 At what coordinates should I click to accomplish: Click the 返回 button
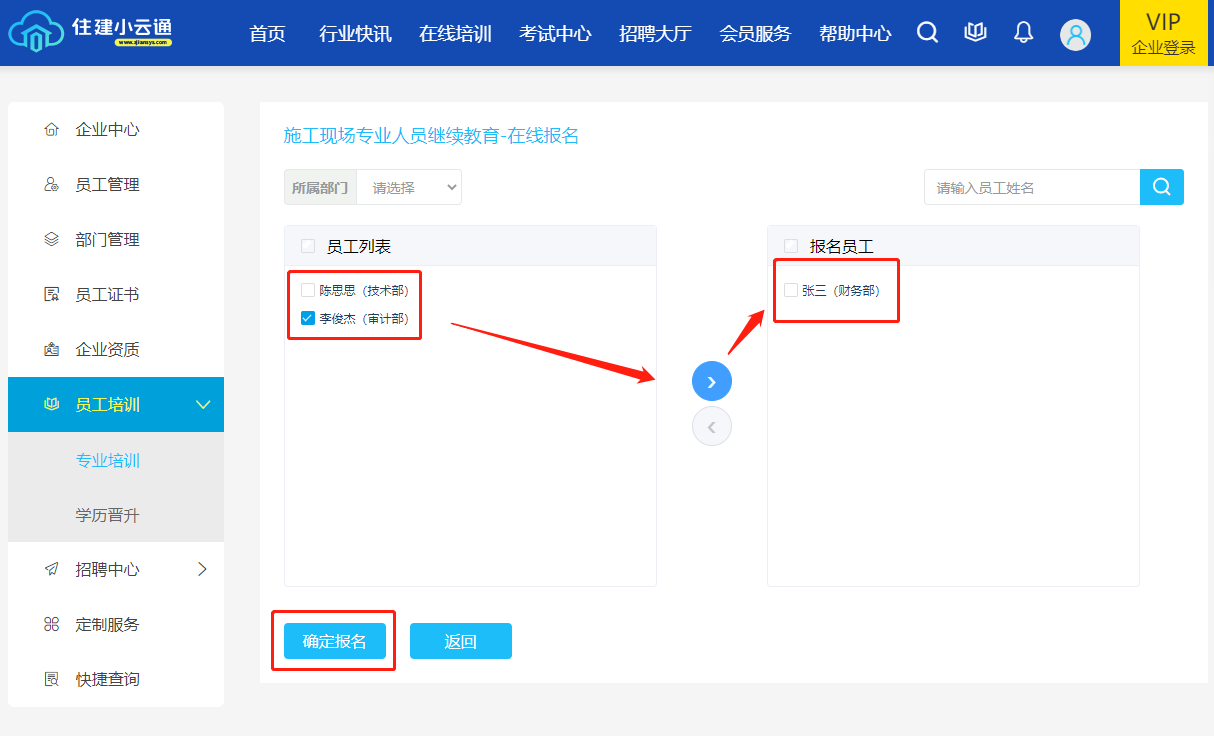pos(460,642)
